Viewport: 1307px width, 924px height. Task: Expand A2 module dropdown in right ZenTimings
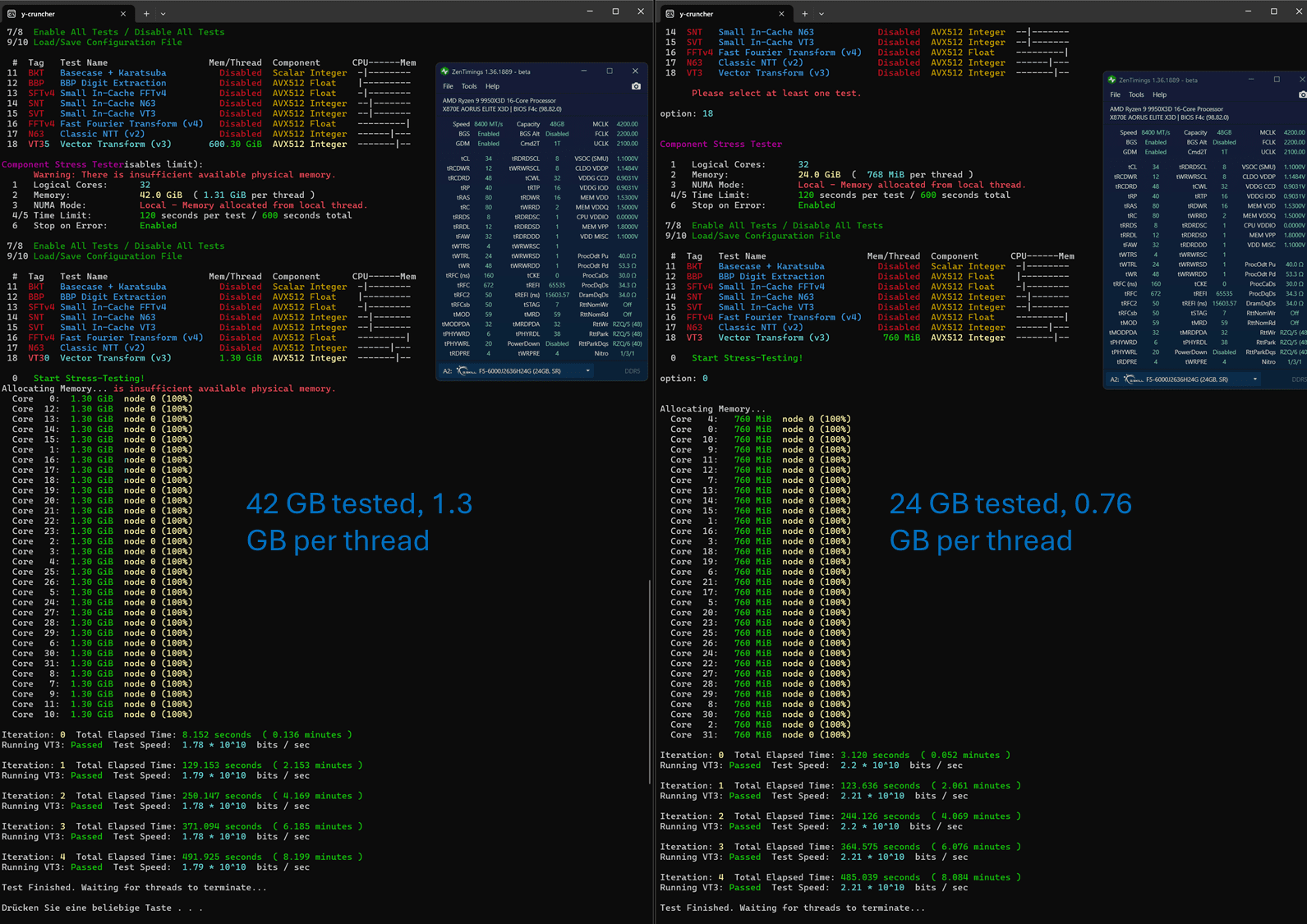(1255, 379)
